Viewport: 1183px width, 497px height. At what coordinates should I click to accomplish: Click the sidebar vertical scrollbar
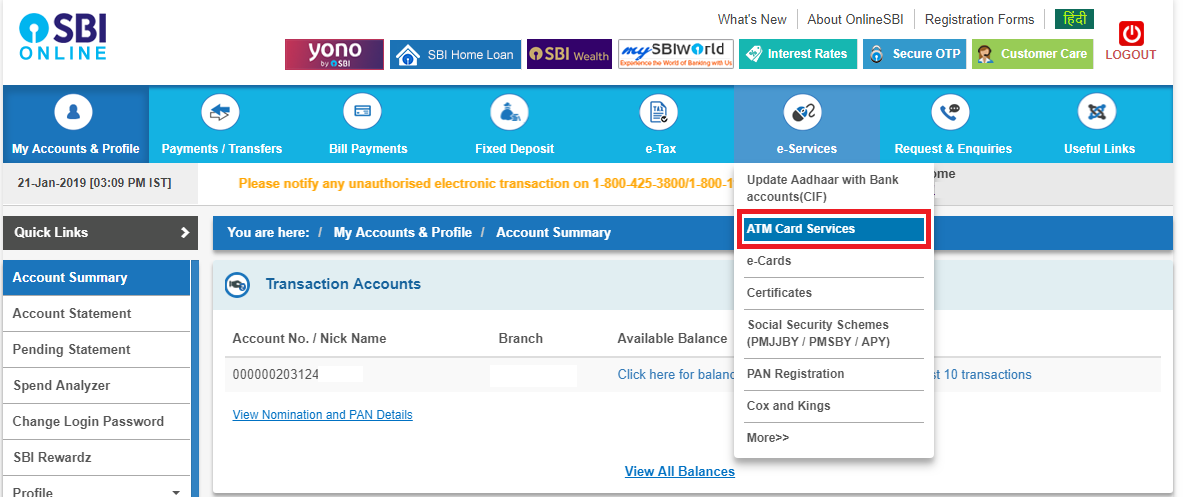195,379
